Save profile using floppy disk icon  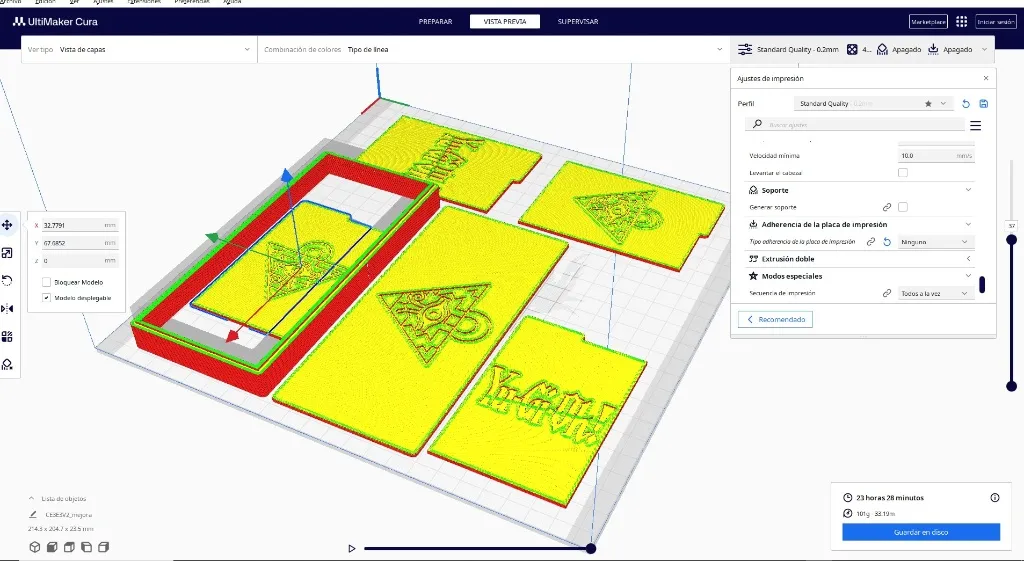(984, 104)
